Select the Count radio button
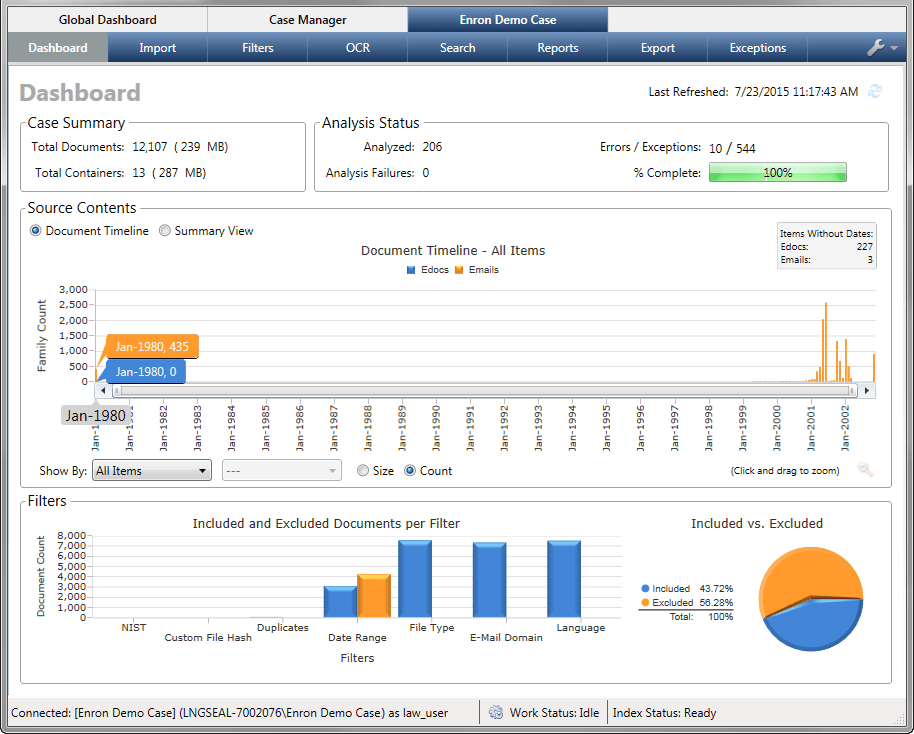914x734 pixels. [410, 470]
